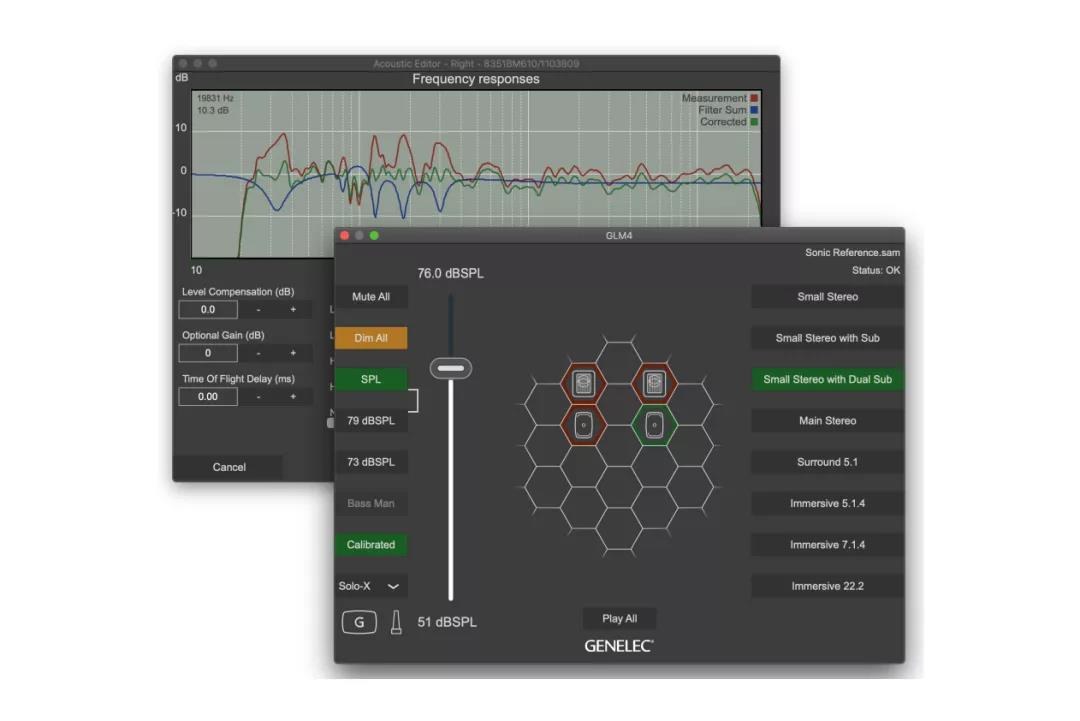The height and width of the screenshot is (721, 1080).
Task: Click the measurement microphone icon
Action: click(396, 622)
